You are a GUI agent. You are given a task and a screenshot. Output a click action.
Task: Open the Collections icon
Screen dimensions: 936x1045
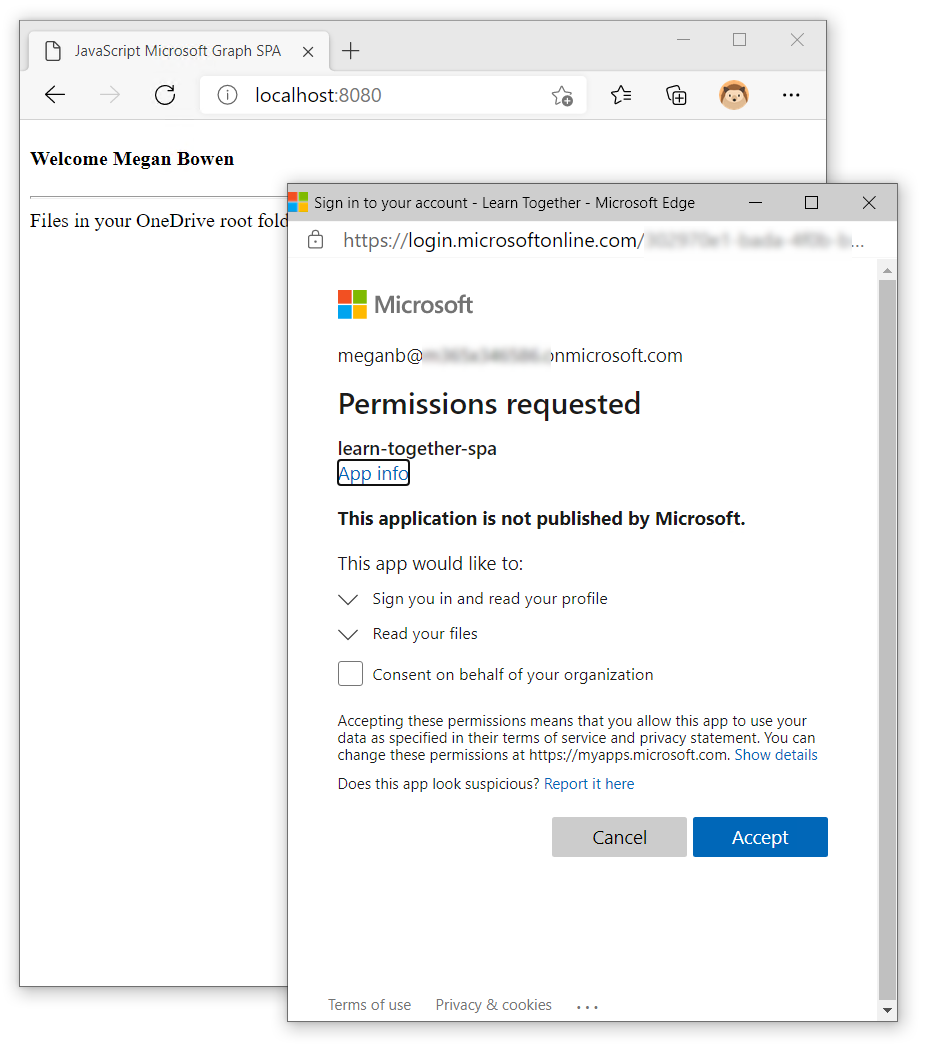click(x=676, y=95)
